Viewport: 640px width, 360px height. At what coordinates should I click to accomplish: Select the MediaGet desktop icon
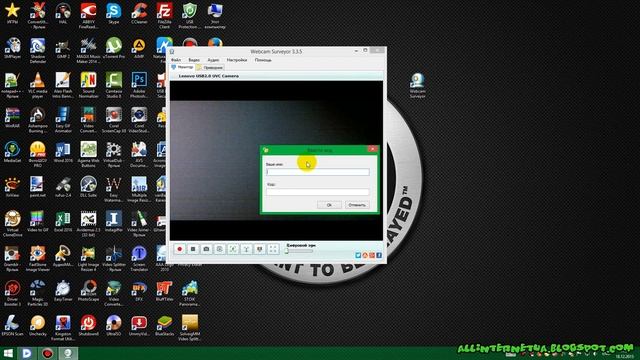(12, 152)
